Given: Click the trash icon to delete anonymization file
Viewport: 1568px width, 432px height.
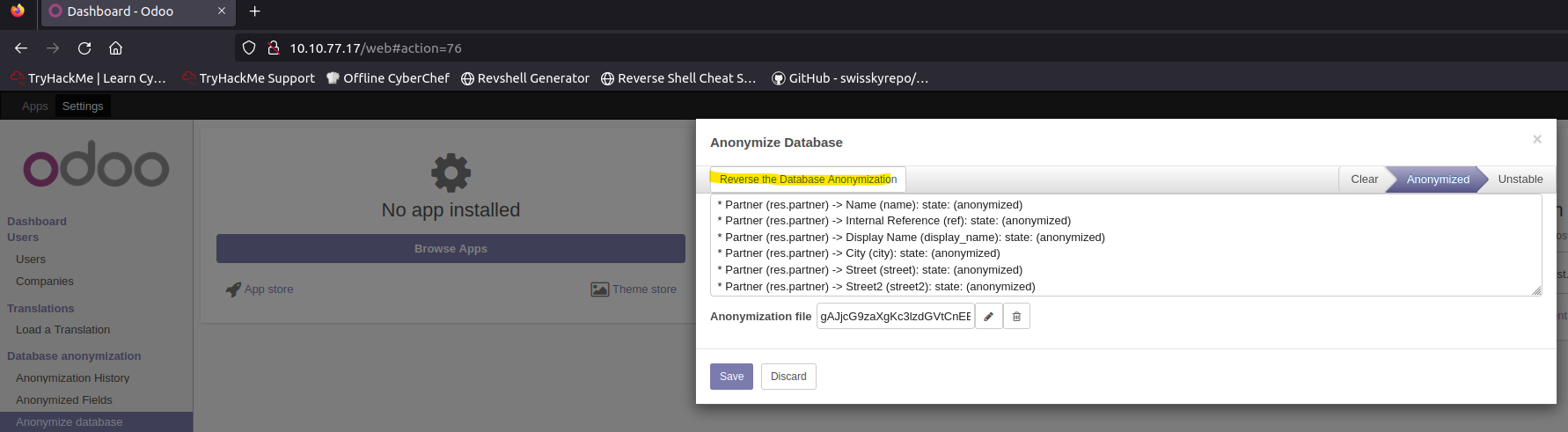Looking at the screenshot, I should click(x=1016, y=317).
